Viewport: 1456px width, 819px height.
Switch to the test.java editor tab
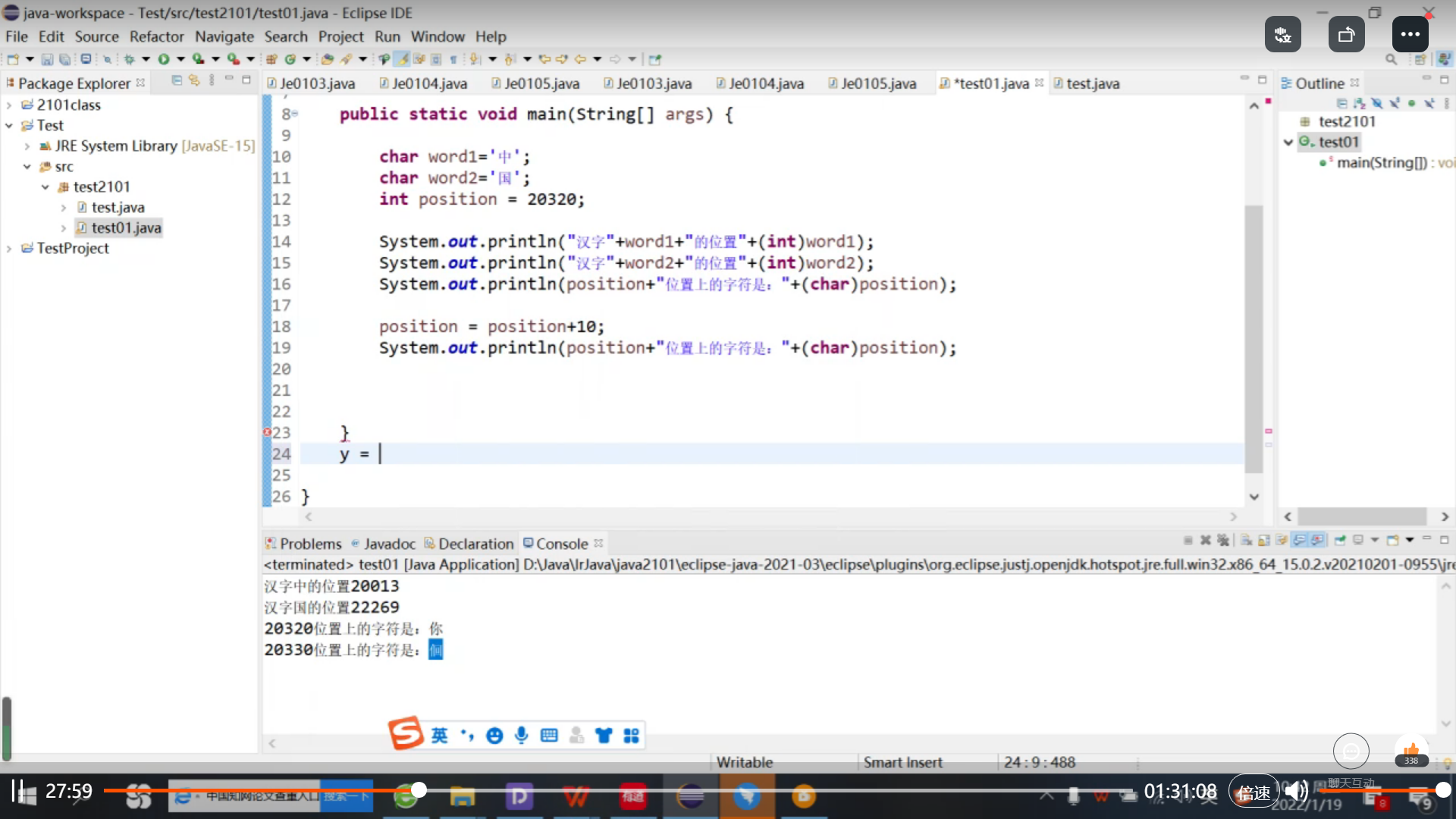[1092, 83]
